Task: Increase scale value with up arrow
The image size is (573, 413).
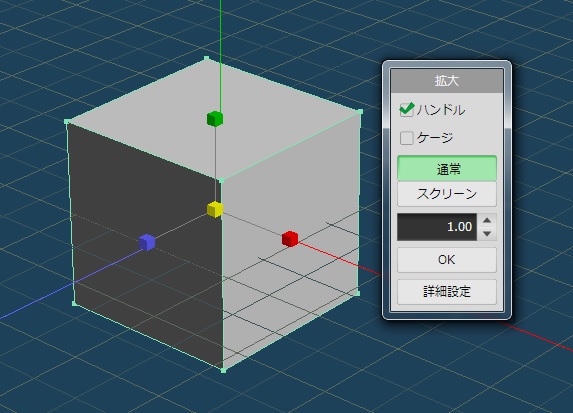Action: [487, 220]
